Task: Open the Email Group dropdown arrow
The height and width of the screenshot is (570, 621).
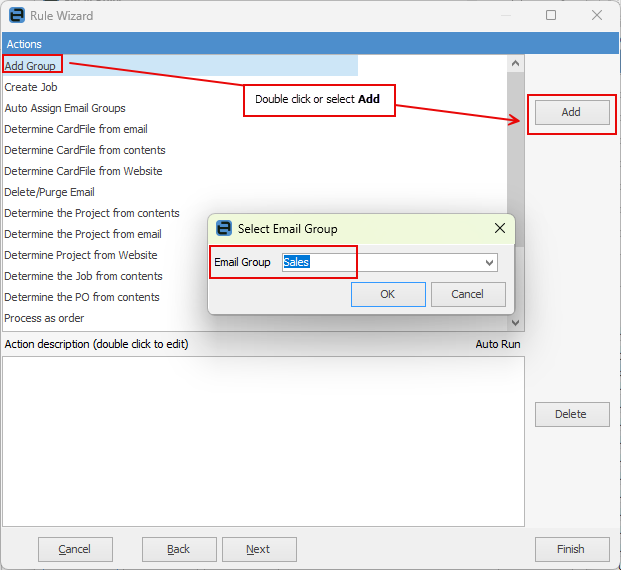Action: tap(490, 263)
